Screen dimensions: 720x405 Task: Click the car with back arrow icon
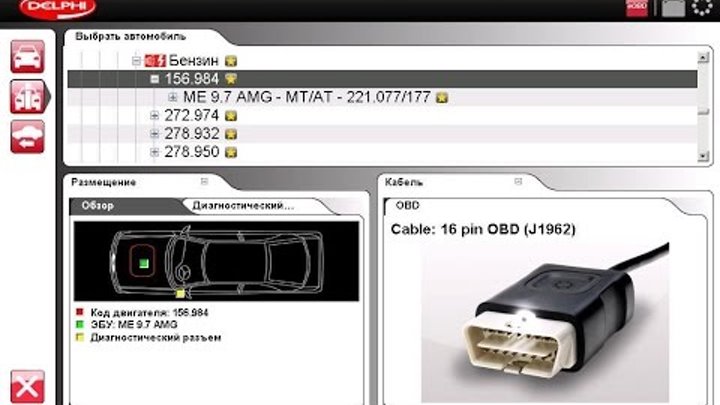28,137
